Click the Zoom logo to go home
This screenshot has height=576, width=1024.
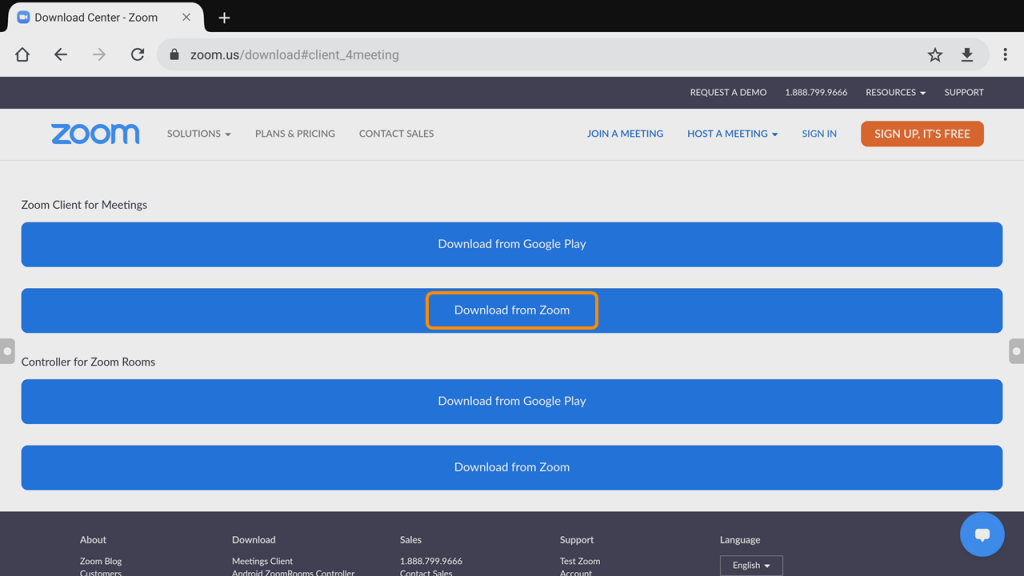coord(95,133)
